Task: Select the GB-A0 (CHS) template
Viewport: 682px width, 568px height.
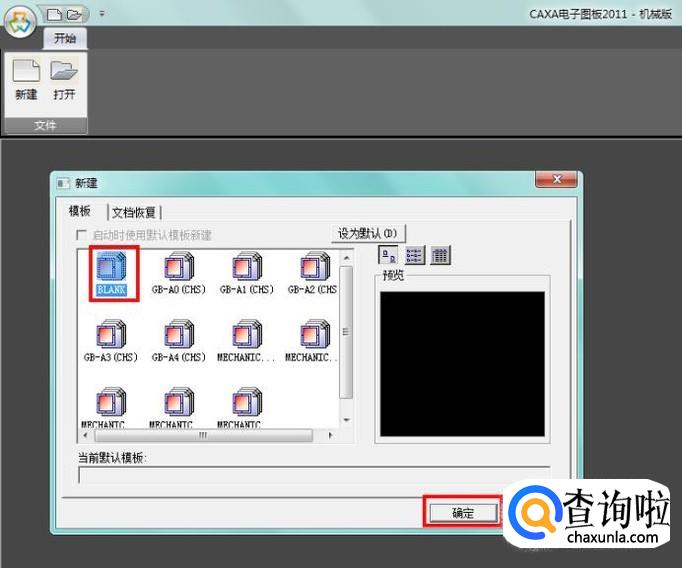Action: (179, 274)
